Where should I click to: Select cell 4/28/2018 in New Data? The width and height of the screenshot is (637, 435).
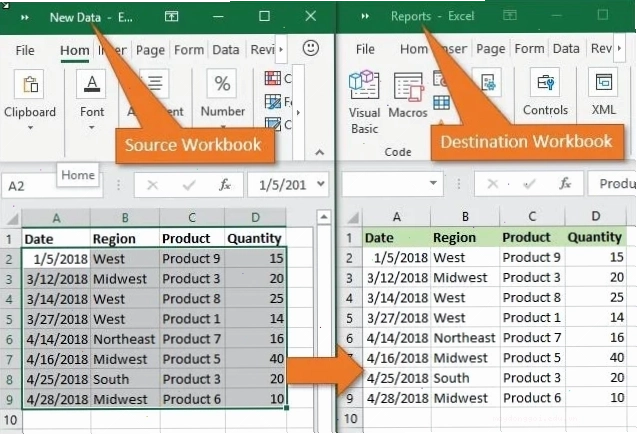click(56, 399)
